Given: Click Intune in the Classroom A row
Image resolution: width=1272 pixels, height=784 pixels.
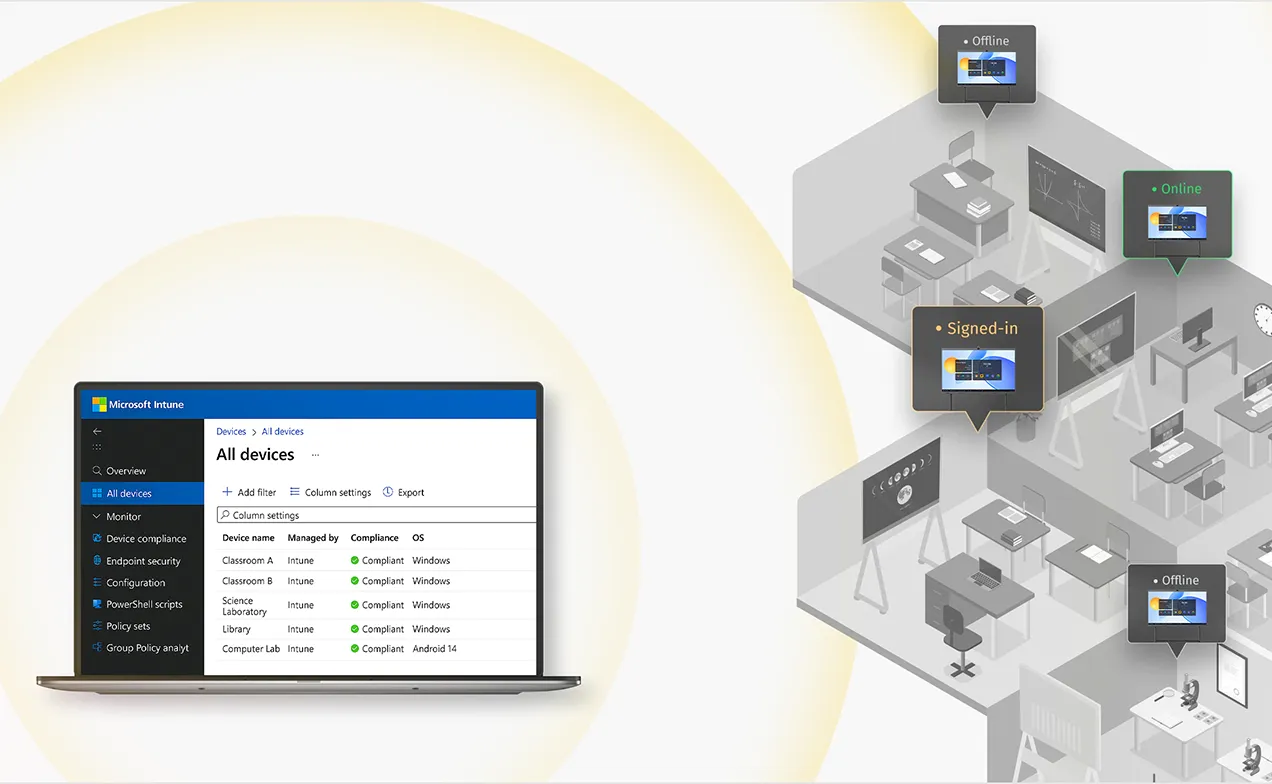Looking at the screenshot, I should tap(301, 561).
